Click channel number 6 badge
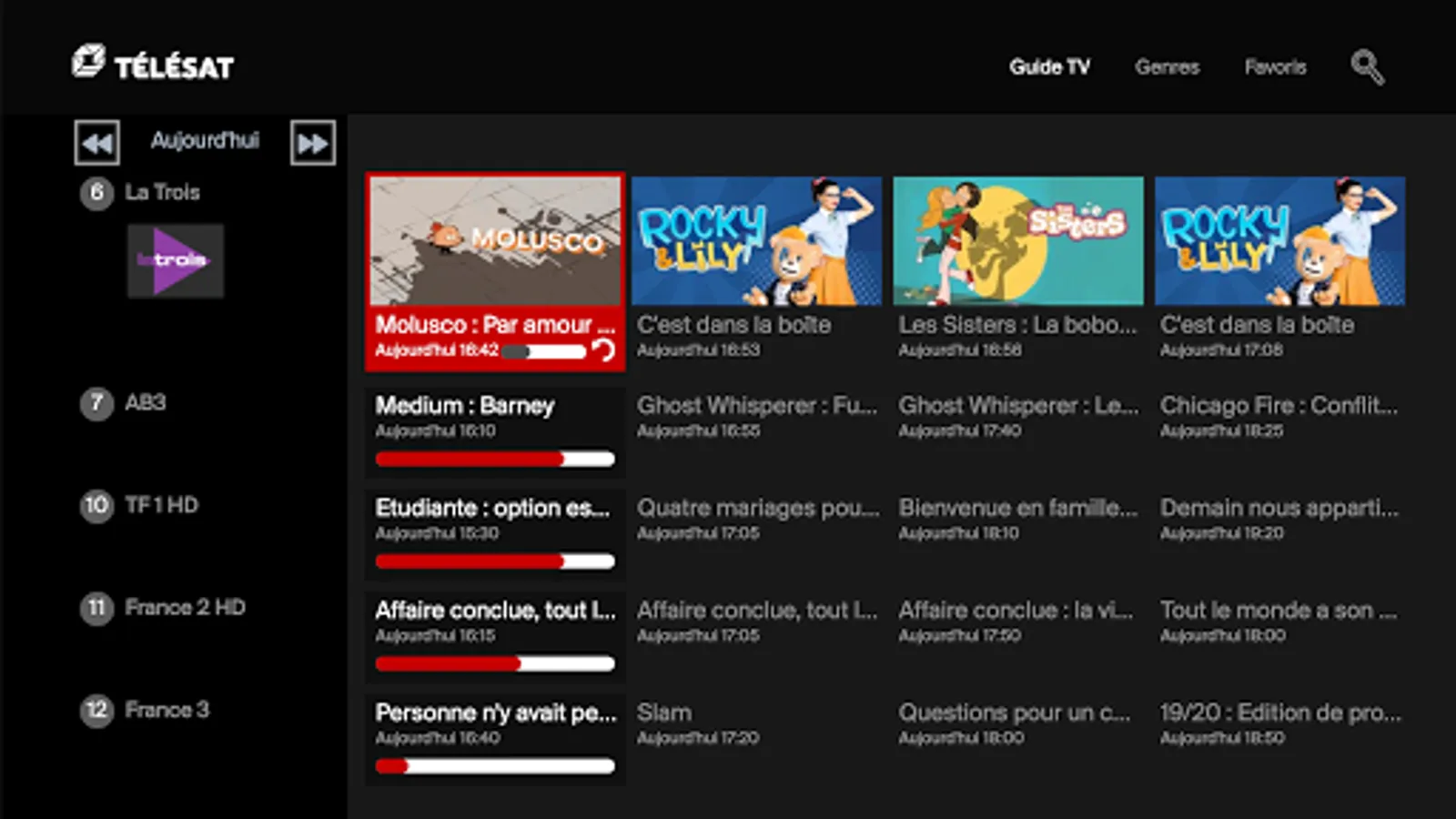 click(96, 193)
